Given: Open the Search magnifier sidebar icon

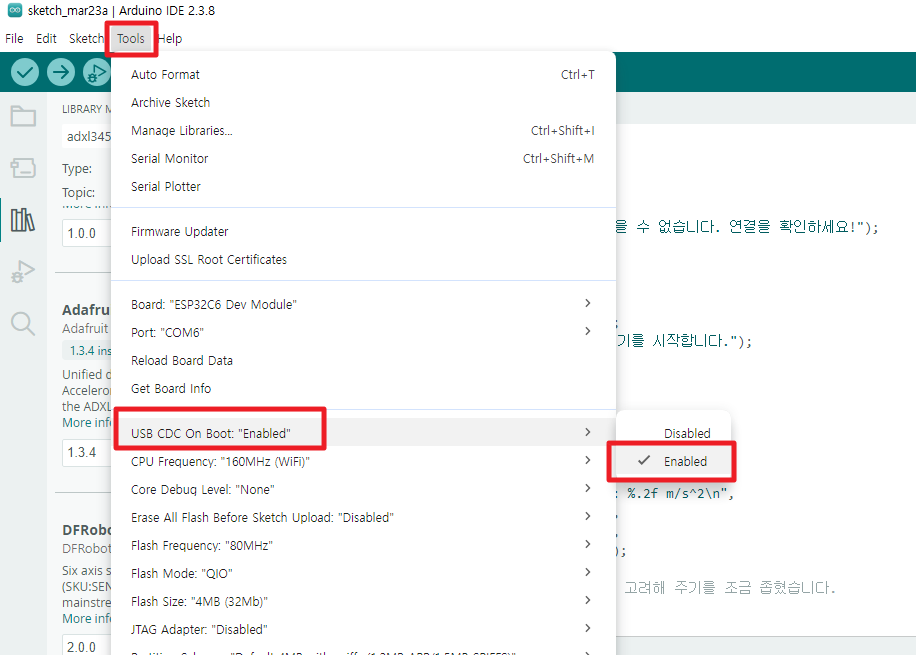Looking at the screenshot, I should click(23, 323).
